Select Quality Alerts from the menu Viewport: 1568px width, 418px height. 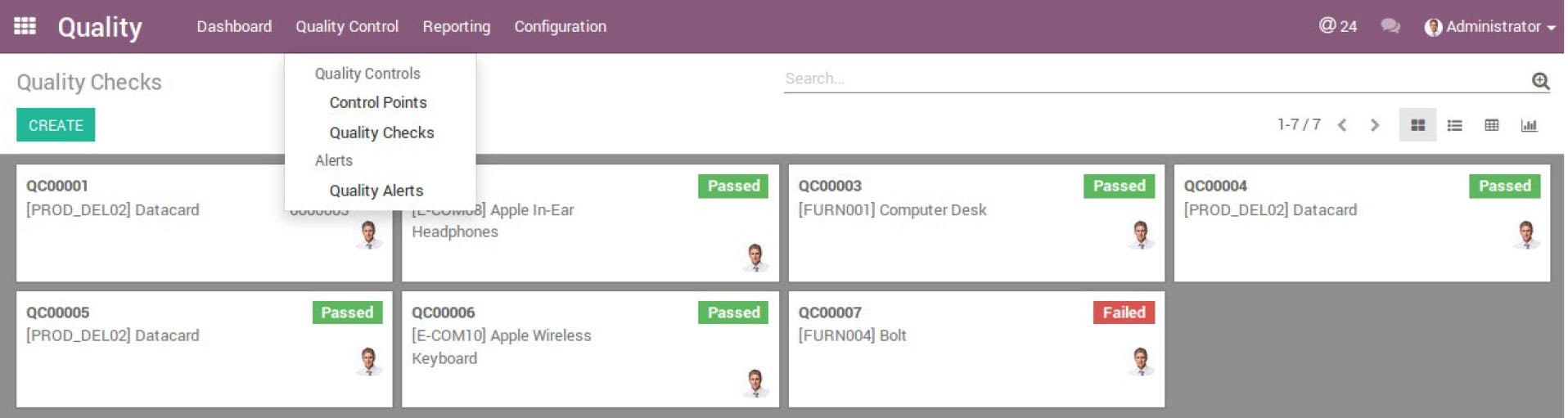pyautogui.click(x=376, y=191)
